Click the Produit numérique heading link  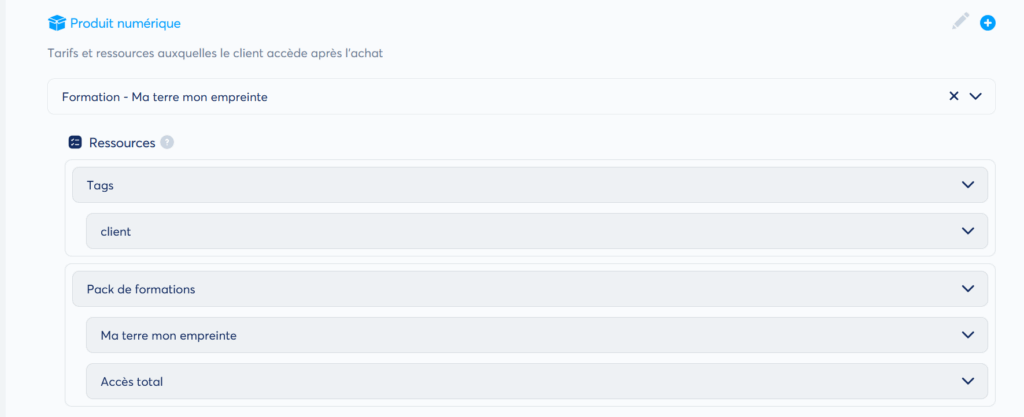coord(125,23)
